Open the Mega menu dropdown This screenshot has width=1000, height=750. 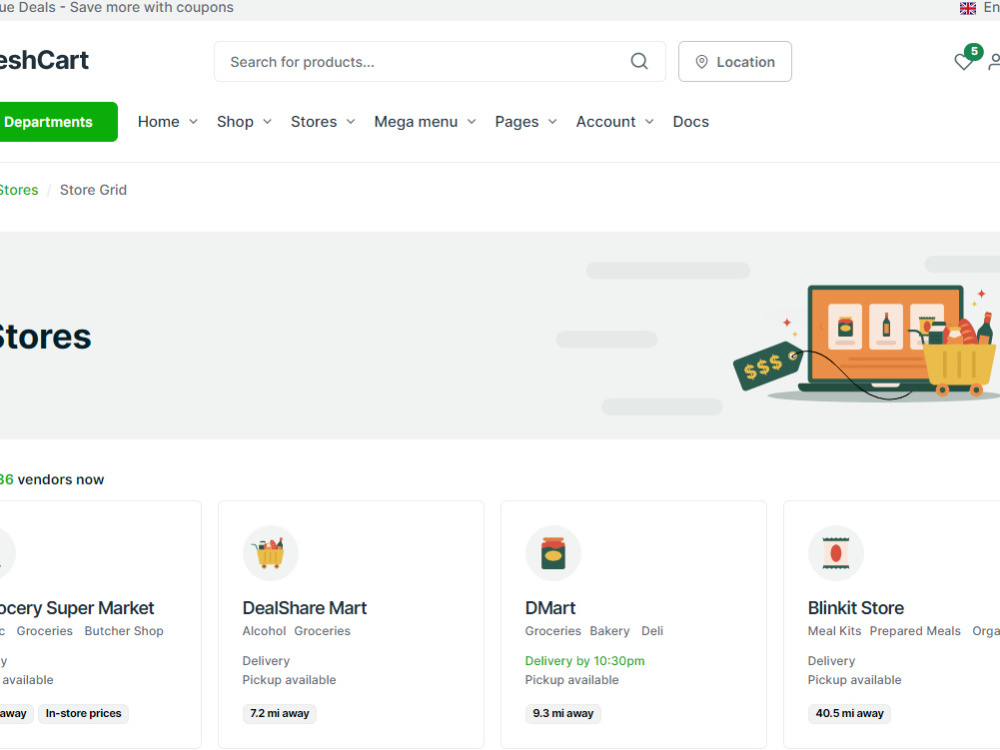click(x=424, y=121)
